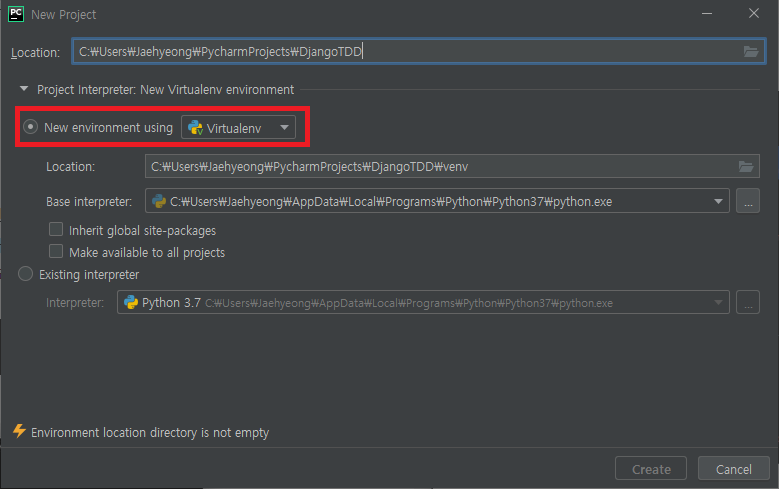The width and height of the screenshot is (779, 489).
Task: Browse folder icon in venv Location field
Action: pos(746,166)
